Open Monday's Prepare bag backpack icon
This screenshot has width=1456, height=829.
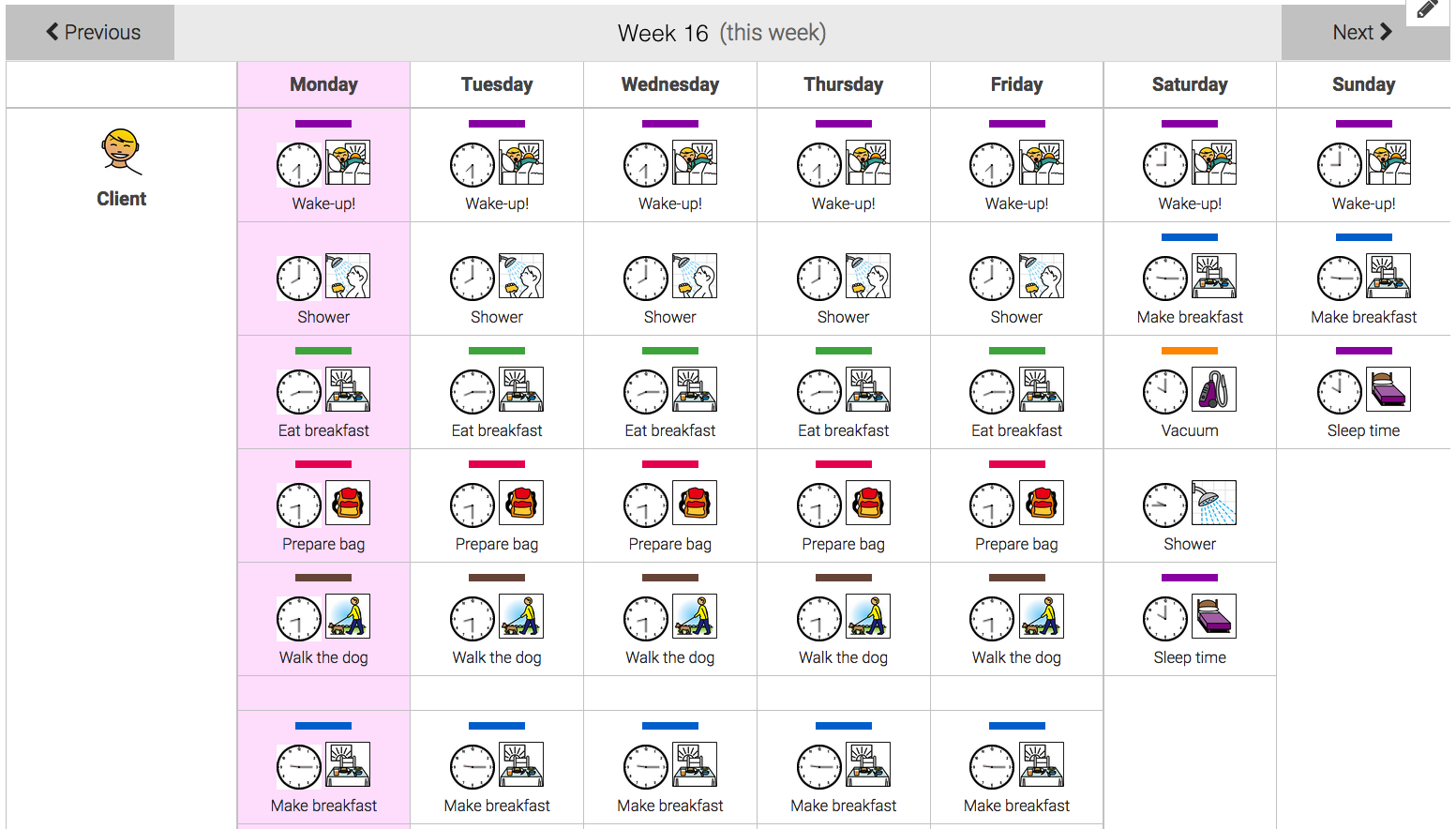(348, 503)
